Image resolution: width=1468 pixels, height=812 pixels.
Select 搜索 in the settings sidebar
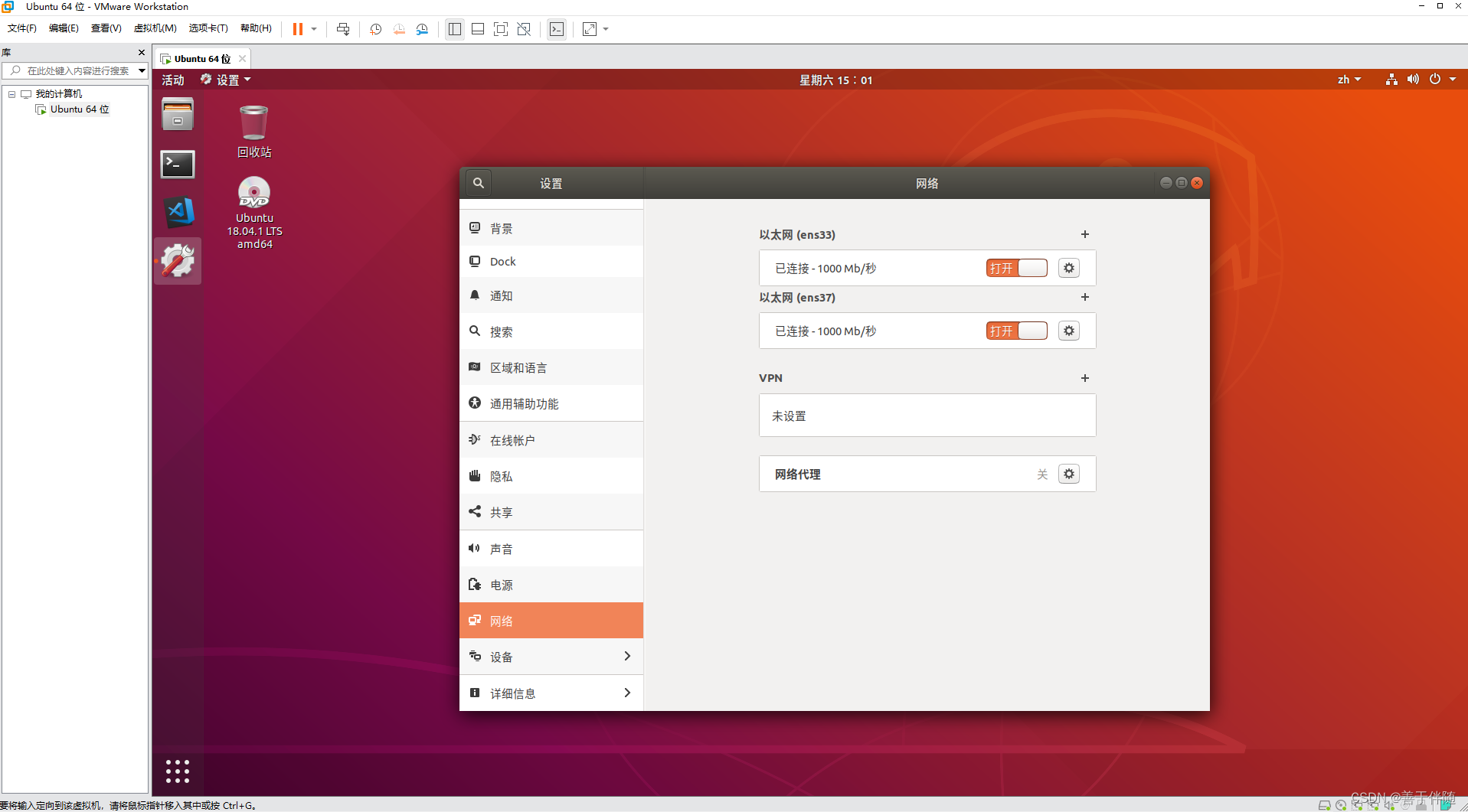coord(551,331)
